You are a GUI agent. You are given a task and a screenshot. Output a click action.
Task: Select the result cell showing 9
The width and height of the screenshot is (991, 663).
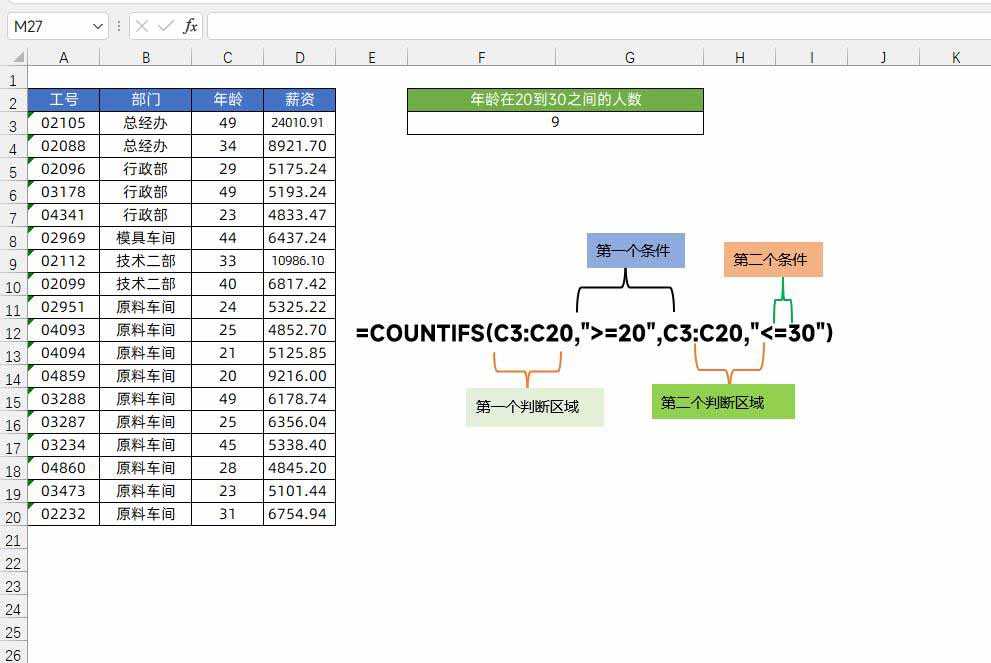pos(555,123)
